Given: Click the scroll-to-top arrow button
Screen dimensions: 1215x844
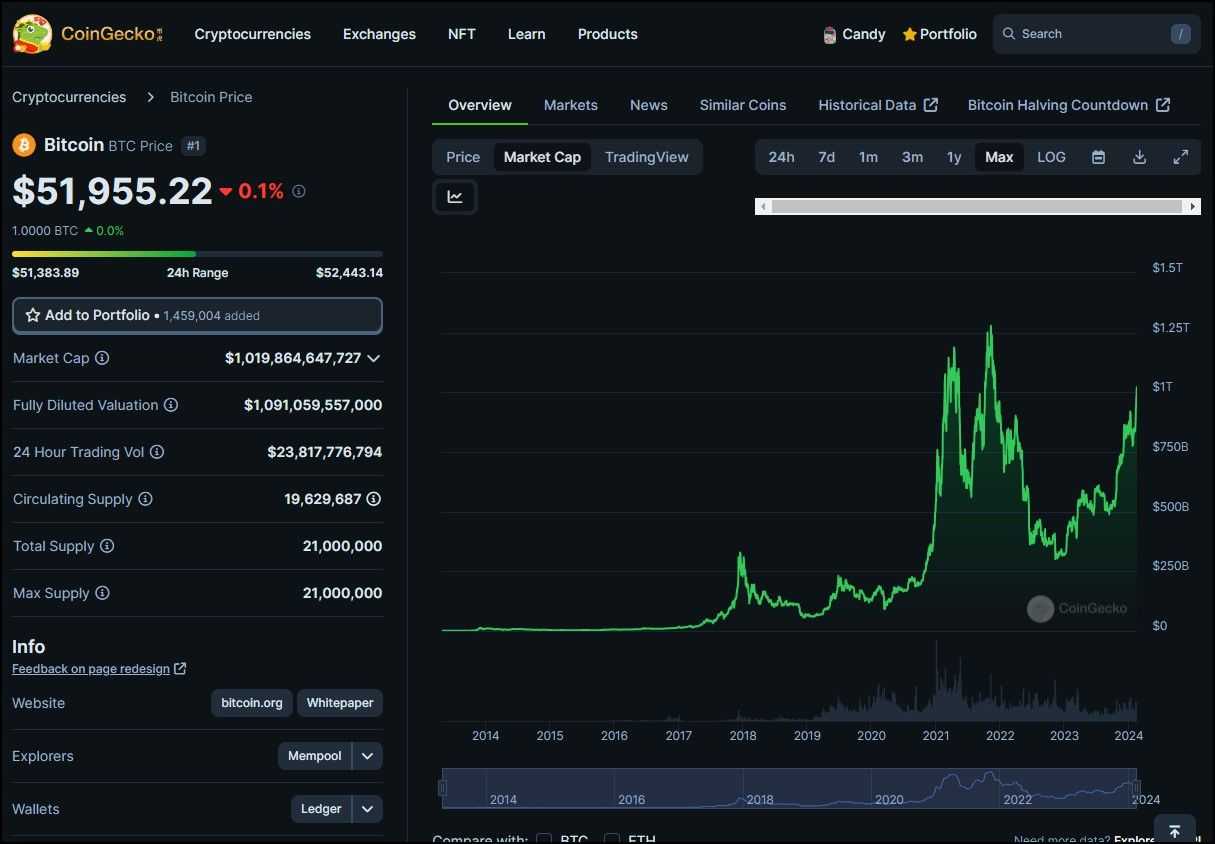Looking at the screenshot, I should 1175,830.
